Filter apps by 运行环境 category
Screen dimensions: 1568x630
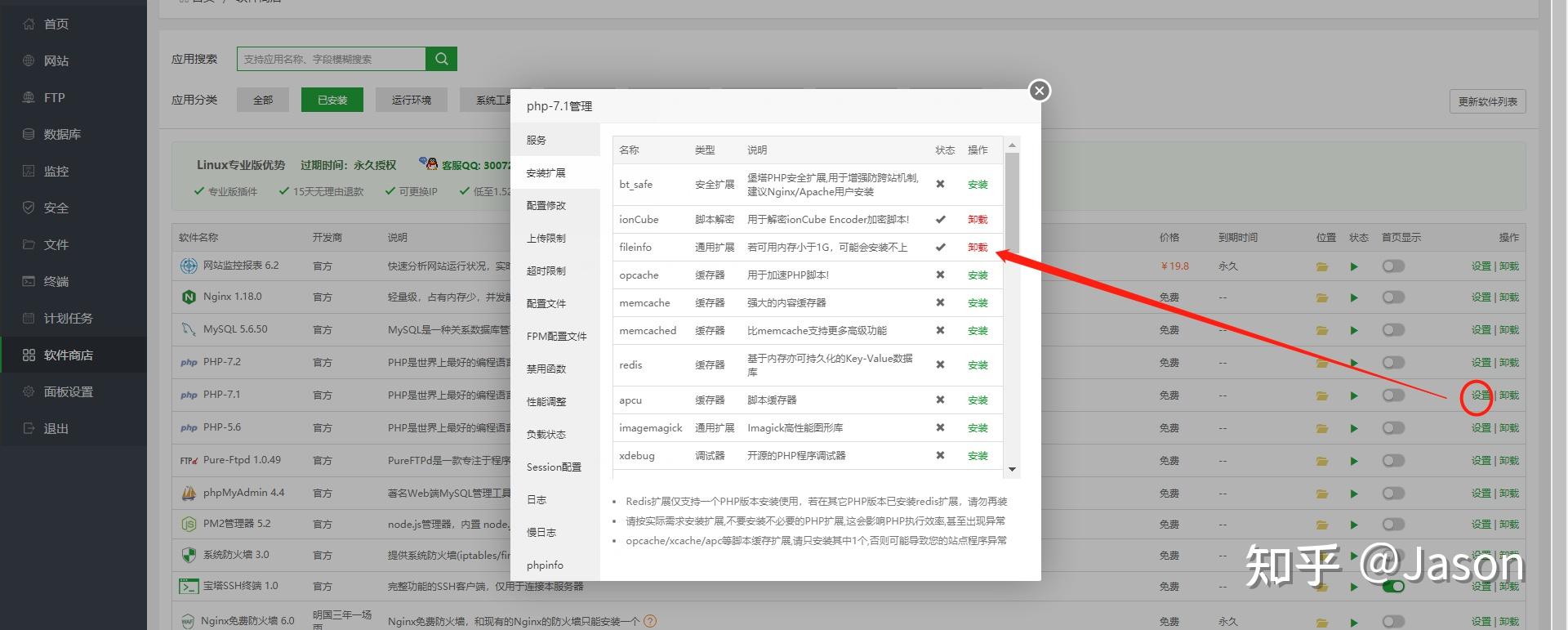pos(412,100)
